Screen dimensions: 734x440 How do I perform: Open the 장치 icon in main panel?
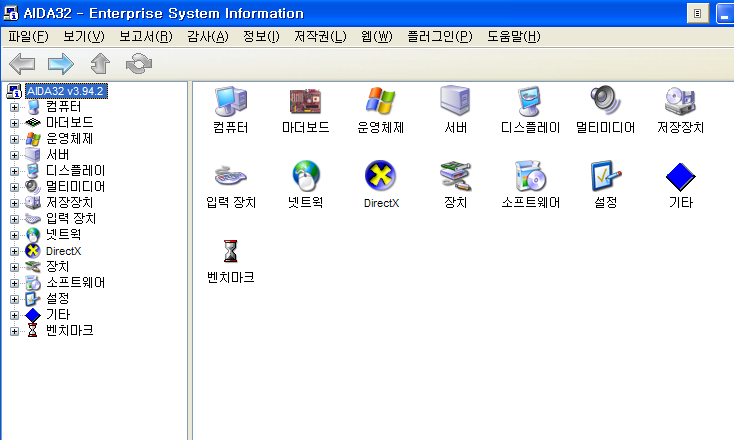[455, 176]
